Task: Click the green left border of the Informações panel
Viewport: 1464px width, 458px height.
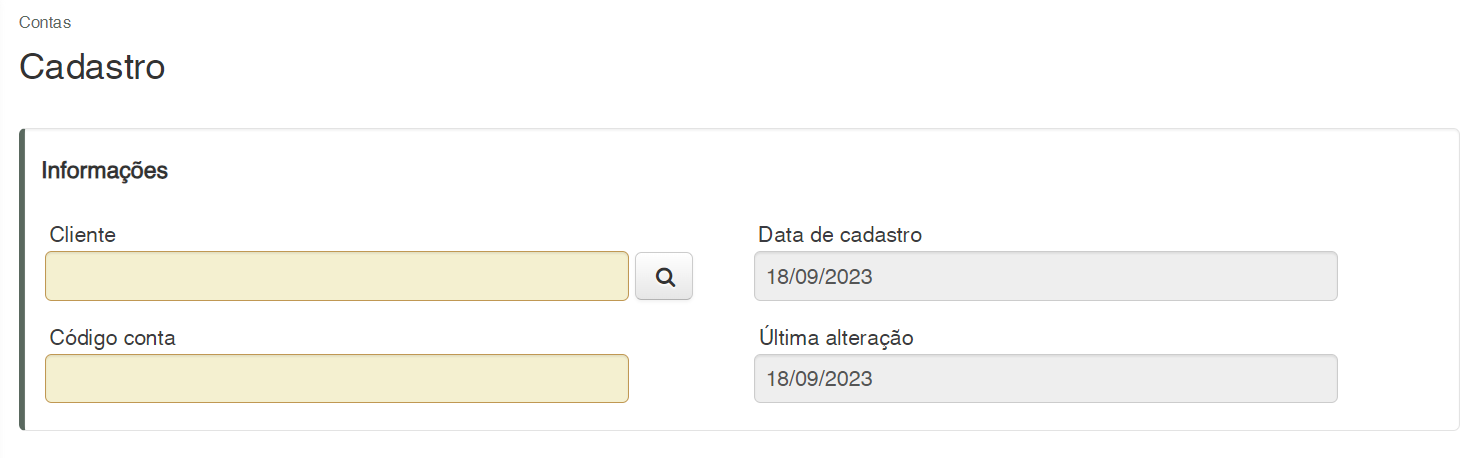Action: click(x=22, y=280)
